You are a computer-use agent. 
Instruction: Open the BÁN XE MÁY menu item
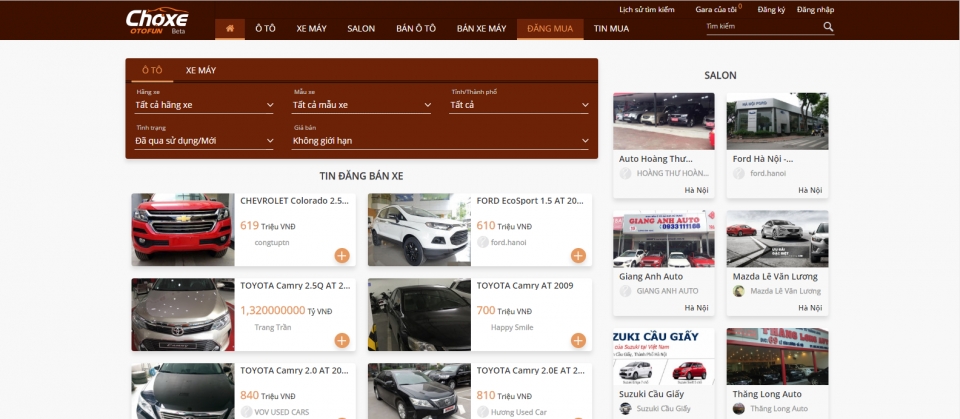coord(481,29)
